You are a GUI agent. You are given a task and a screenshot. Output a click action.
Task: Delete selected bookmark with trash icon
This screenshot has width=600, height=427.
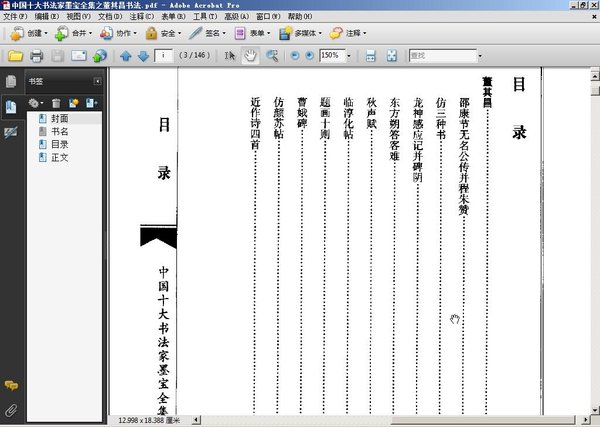coord(56,103)
